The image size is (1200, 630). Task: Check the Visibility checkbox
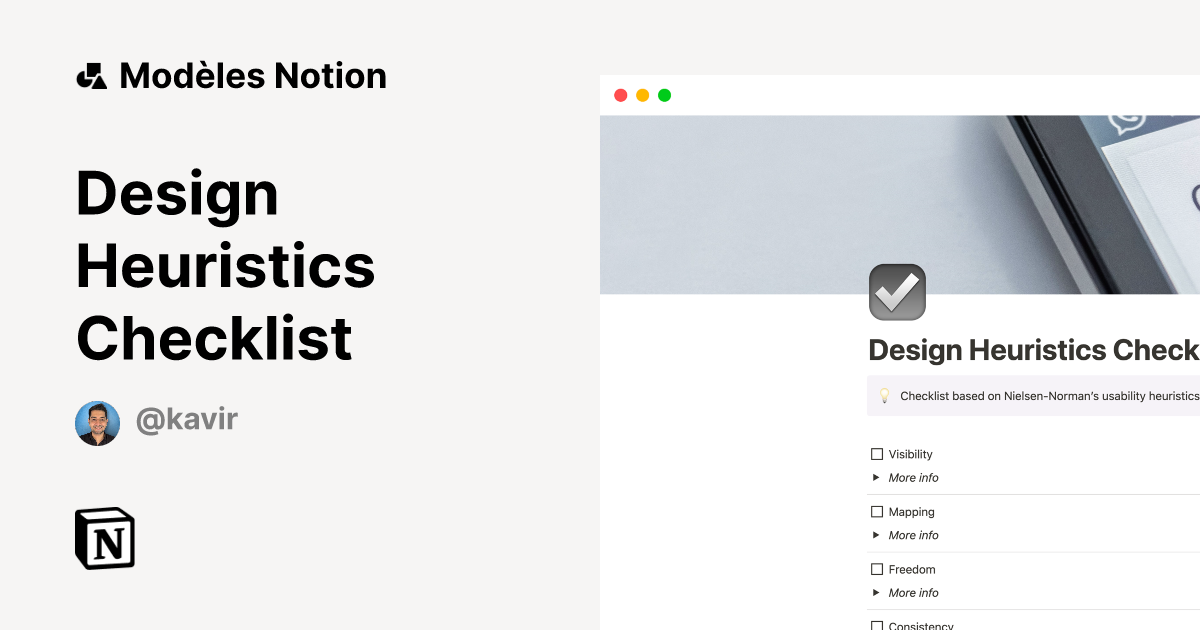pos(876,454)
